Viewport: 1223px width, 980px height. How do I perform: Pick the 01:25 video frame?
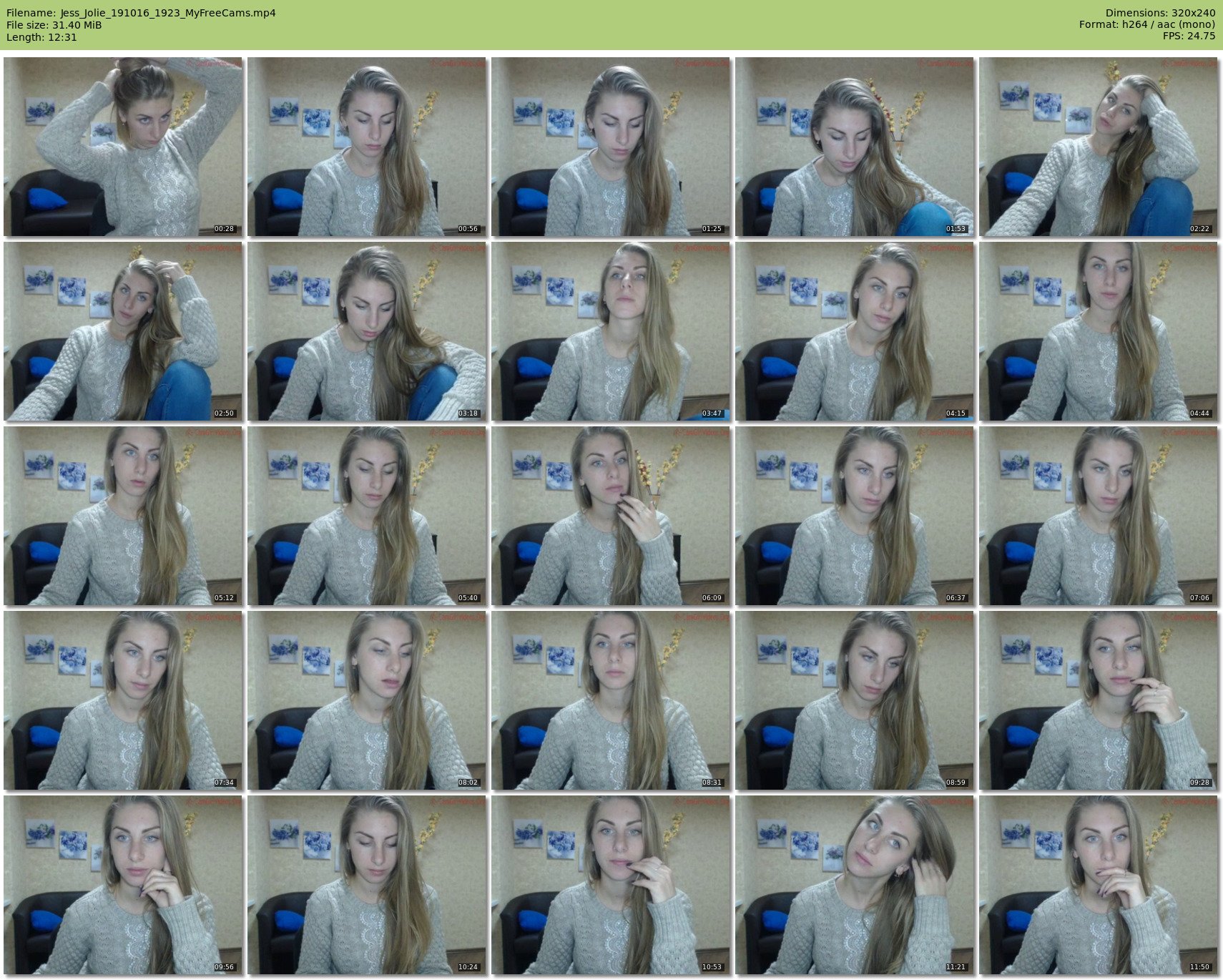pyautogui.click(x=611, y=147)
